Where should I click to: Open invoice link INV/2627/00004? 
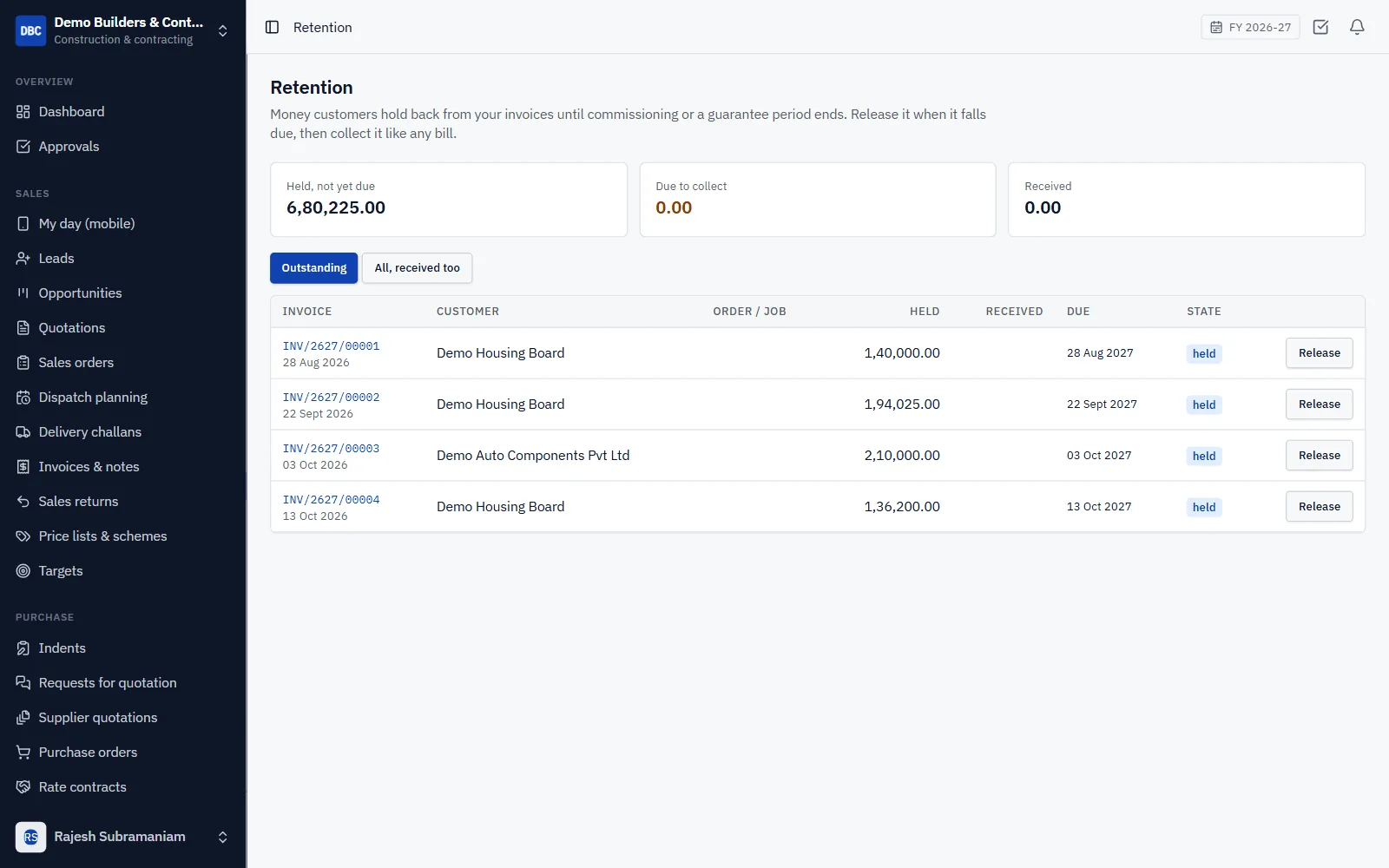tap(331, 500)
